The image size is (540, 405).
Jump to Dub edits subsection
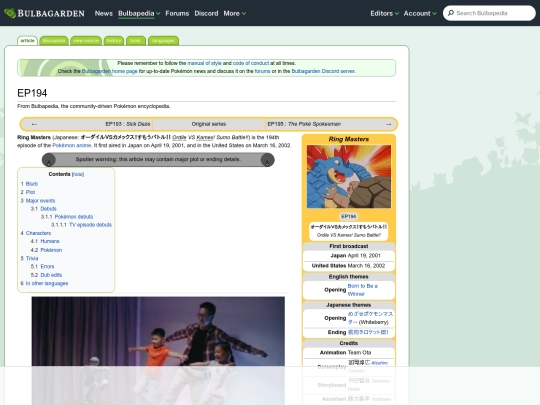click(51, 275)
